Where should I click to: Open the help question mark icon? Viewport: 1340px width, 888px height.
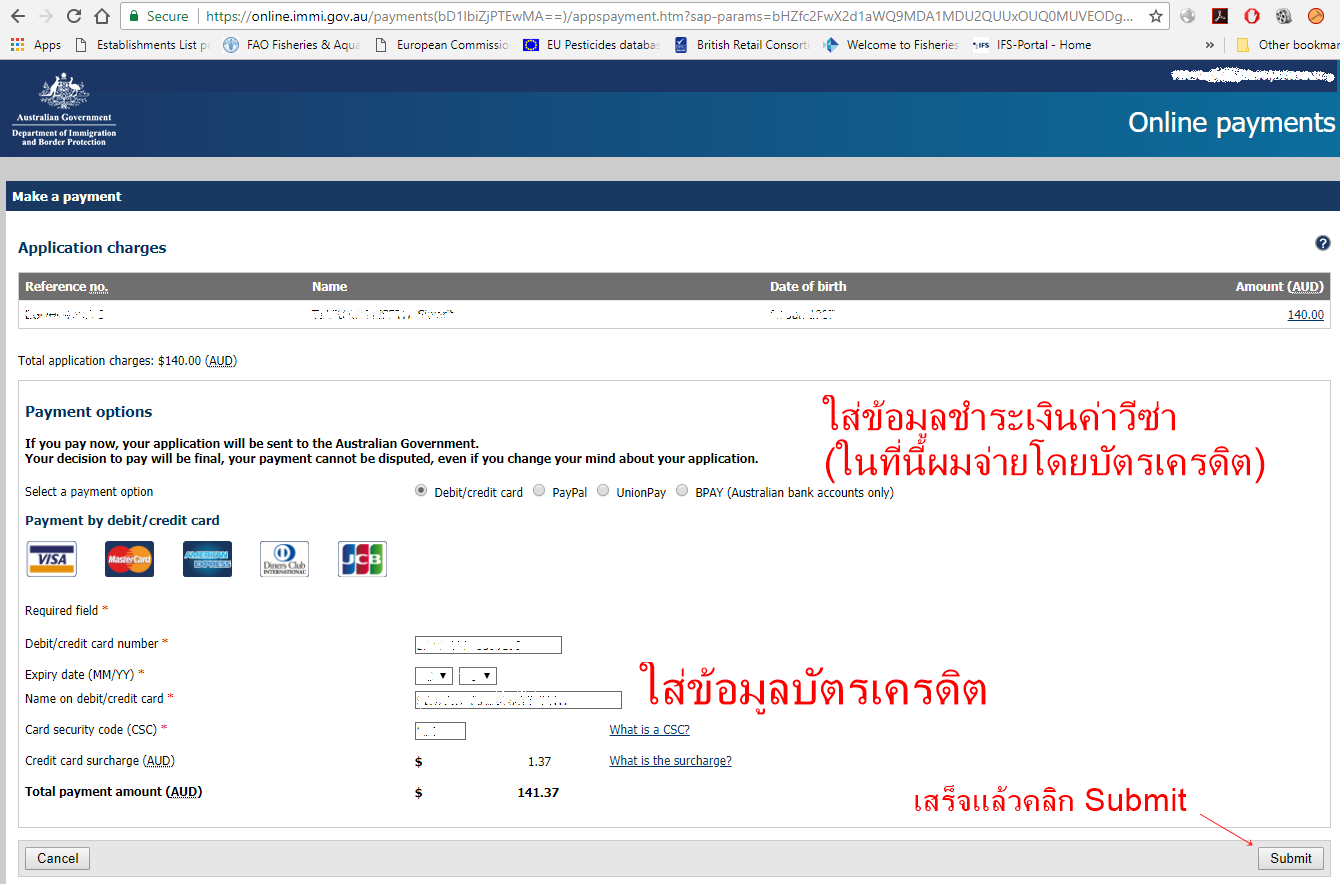(1322, 243)
